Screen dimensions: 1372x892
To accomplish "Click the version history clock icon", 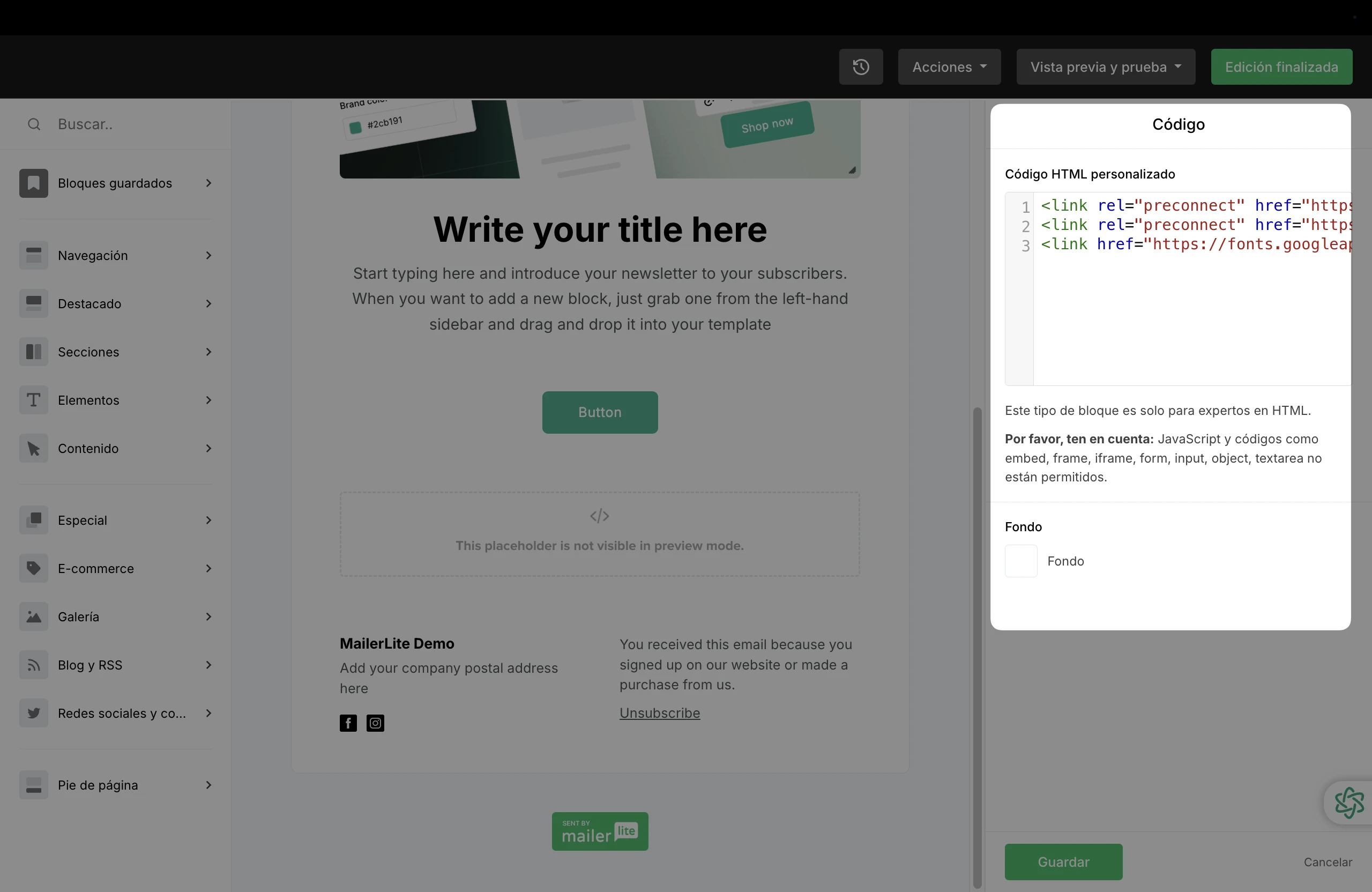I will 861,67.
